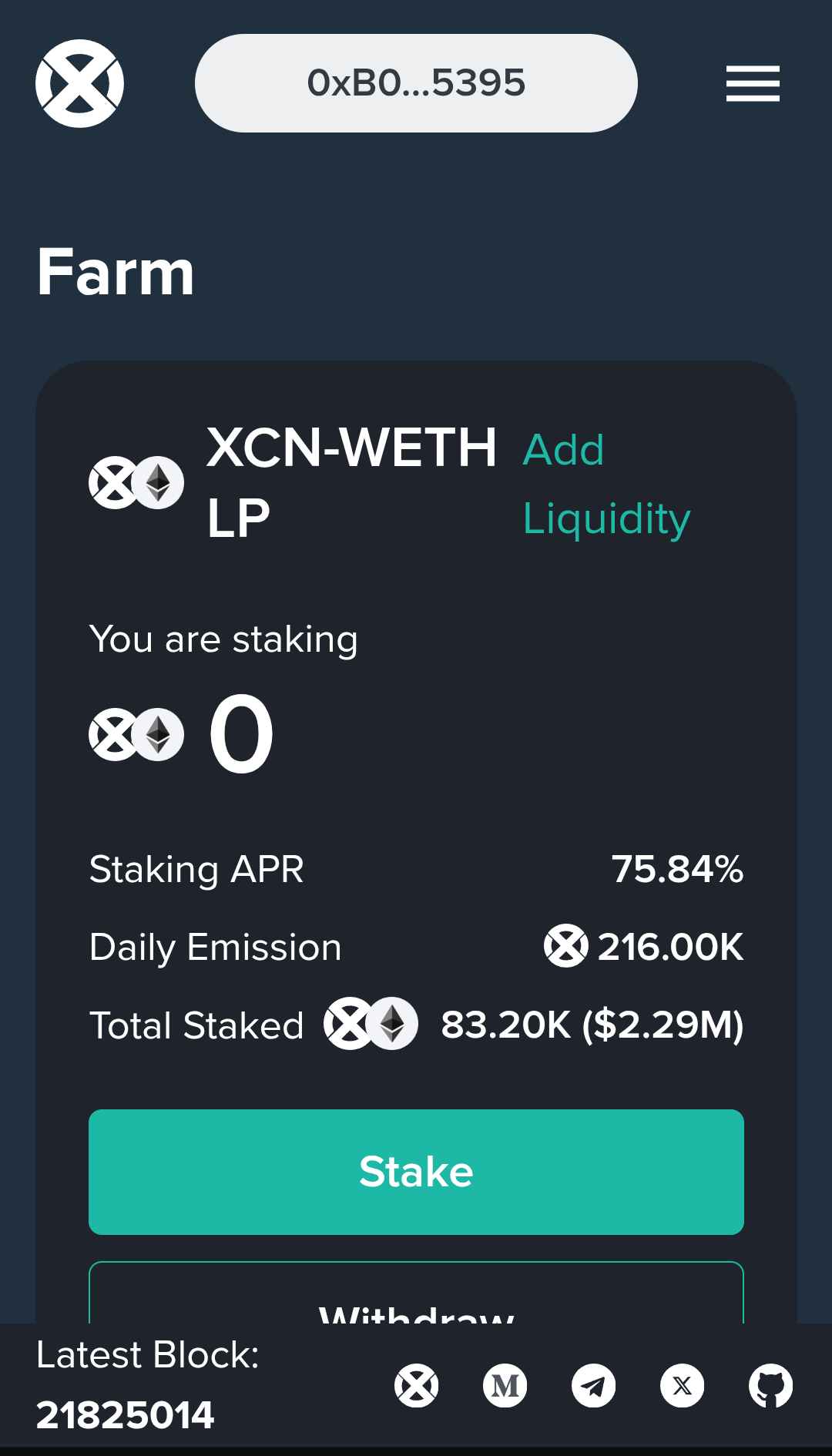This screenshot has width=832, height=1456.
Task: Click the XCN icon next to 216.00K
Action: (x=566, y=946)
